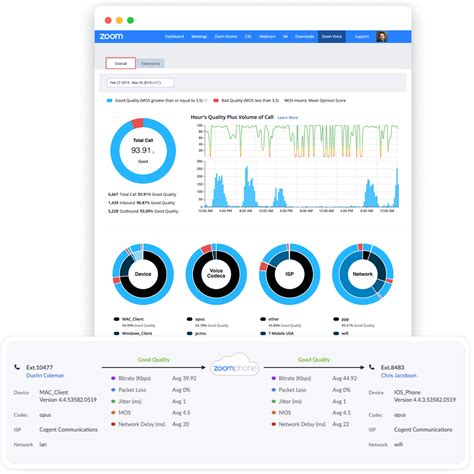Click the hourly quality line chart
The image size is (474, 474).
pos(301,140)
